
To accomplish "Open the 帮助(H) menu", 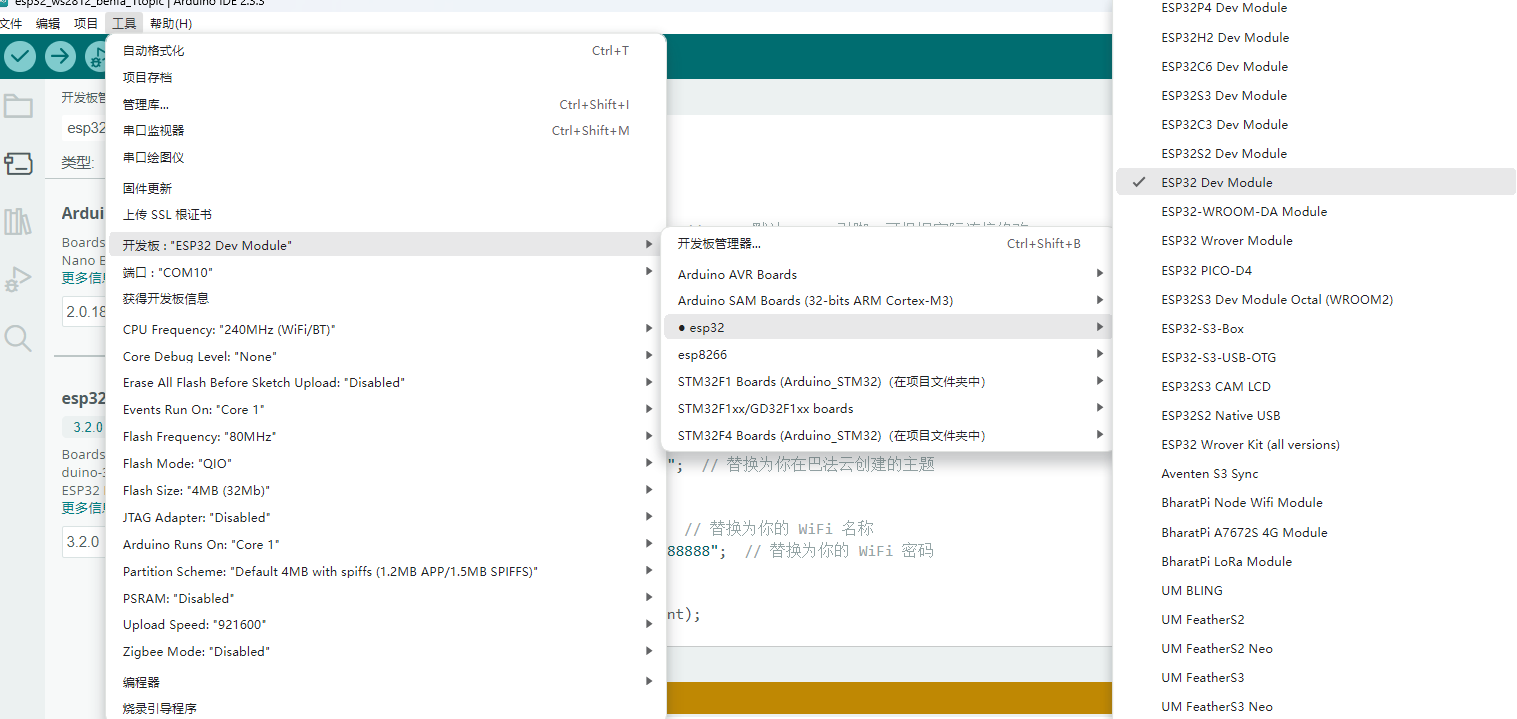I will (x=171, y=23).
